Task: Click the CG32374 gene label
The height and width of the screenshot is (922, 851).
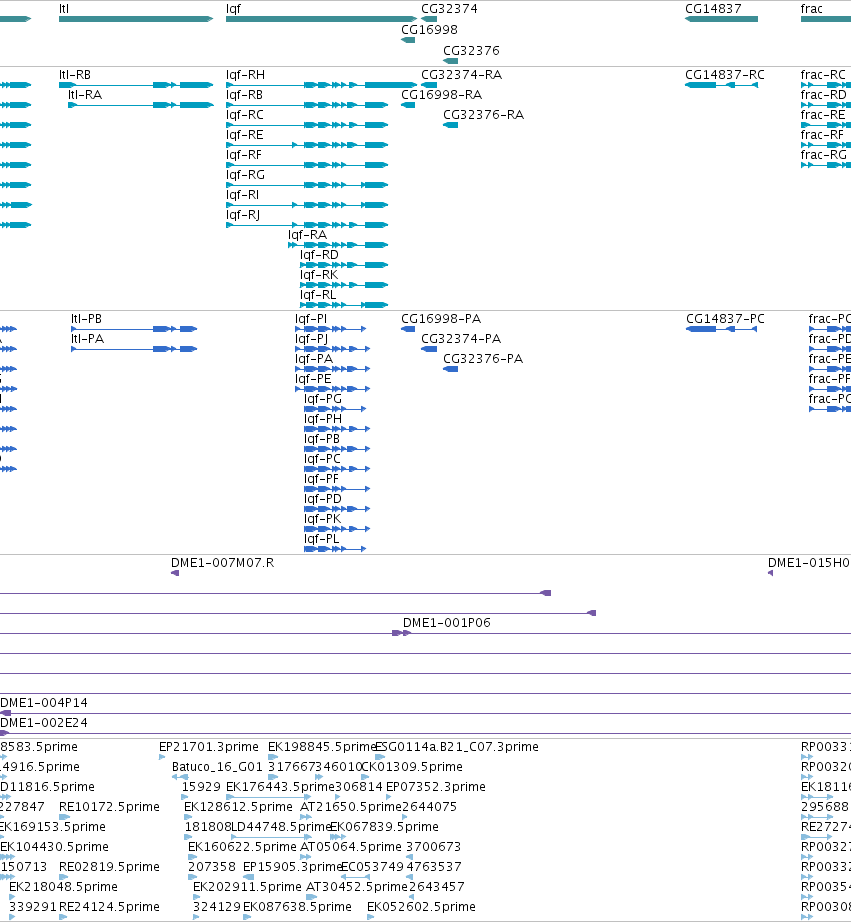Action: [449, 9]
